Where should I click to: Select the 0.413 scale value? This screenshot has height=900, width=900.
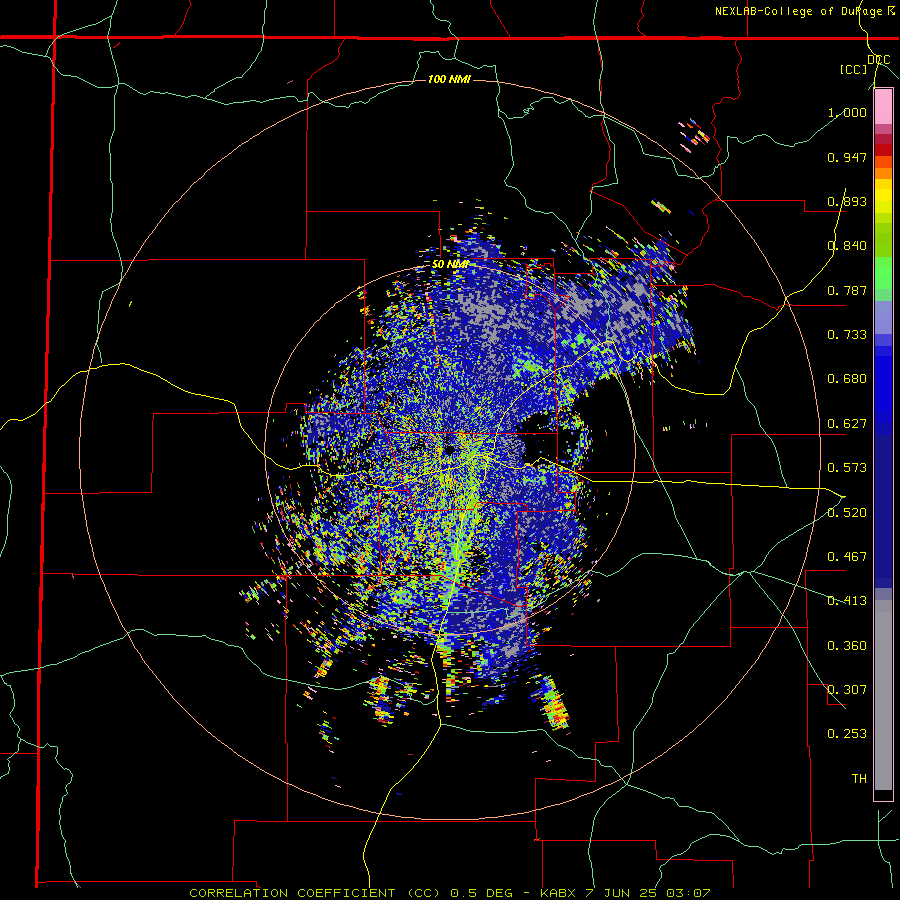(847, 601)
